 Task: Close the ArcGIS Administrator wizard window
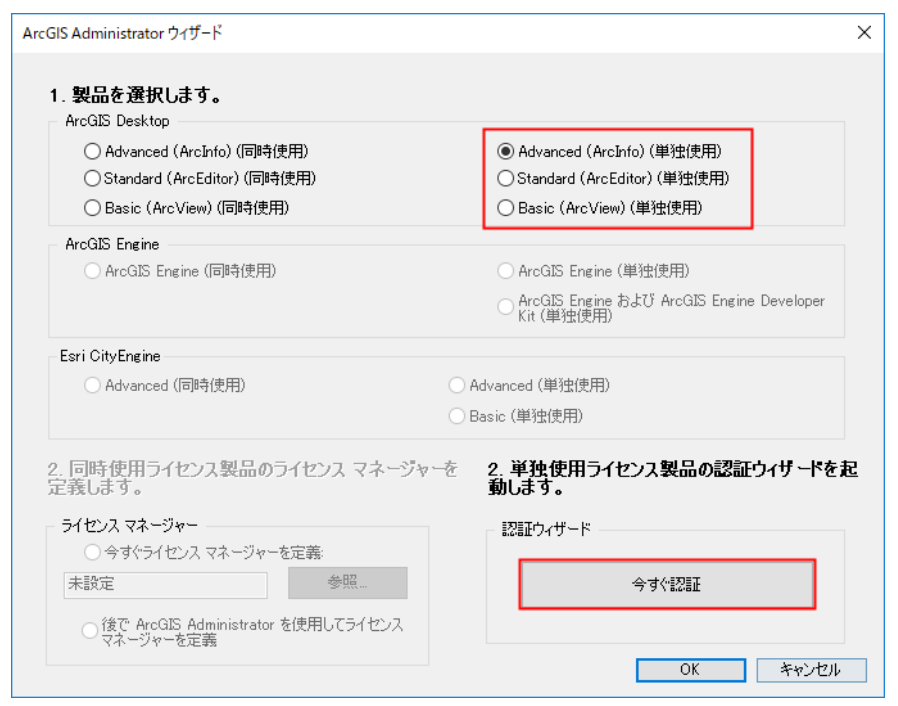click(864, 33)
